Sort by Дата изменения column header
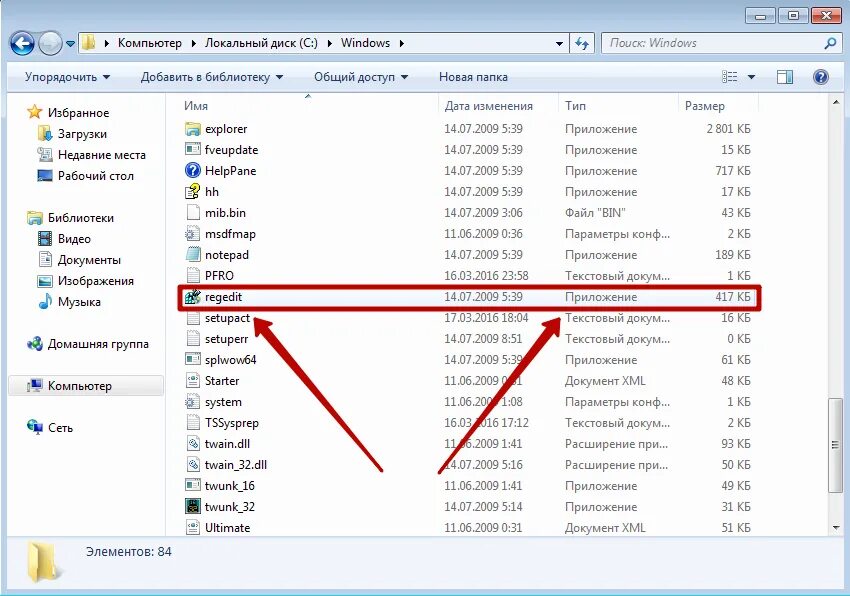This screenshot has height=596, width=850. tap(488, 106)
